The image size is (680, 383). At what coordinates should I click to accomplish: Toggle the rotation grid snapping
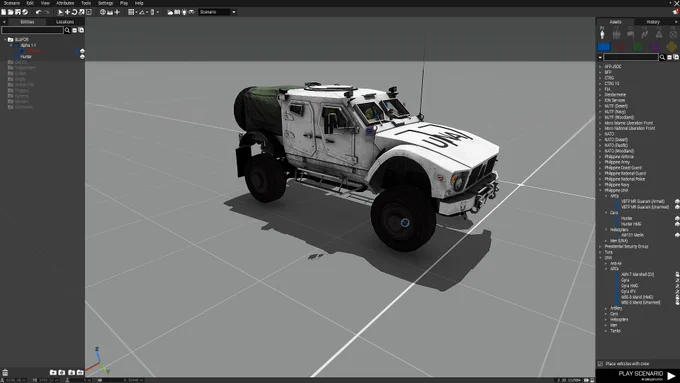(x=142, y=12)
